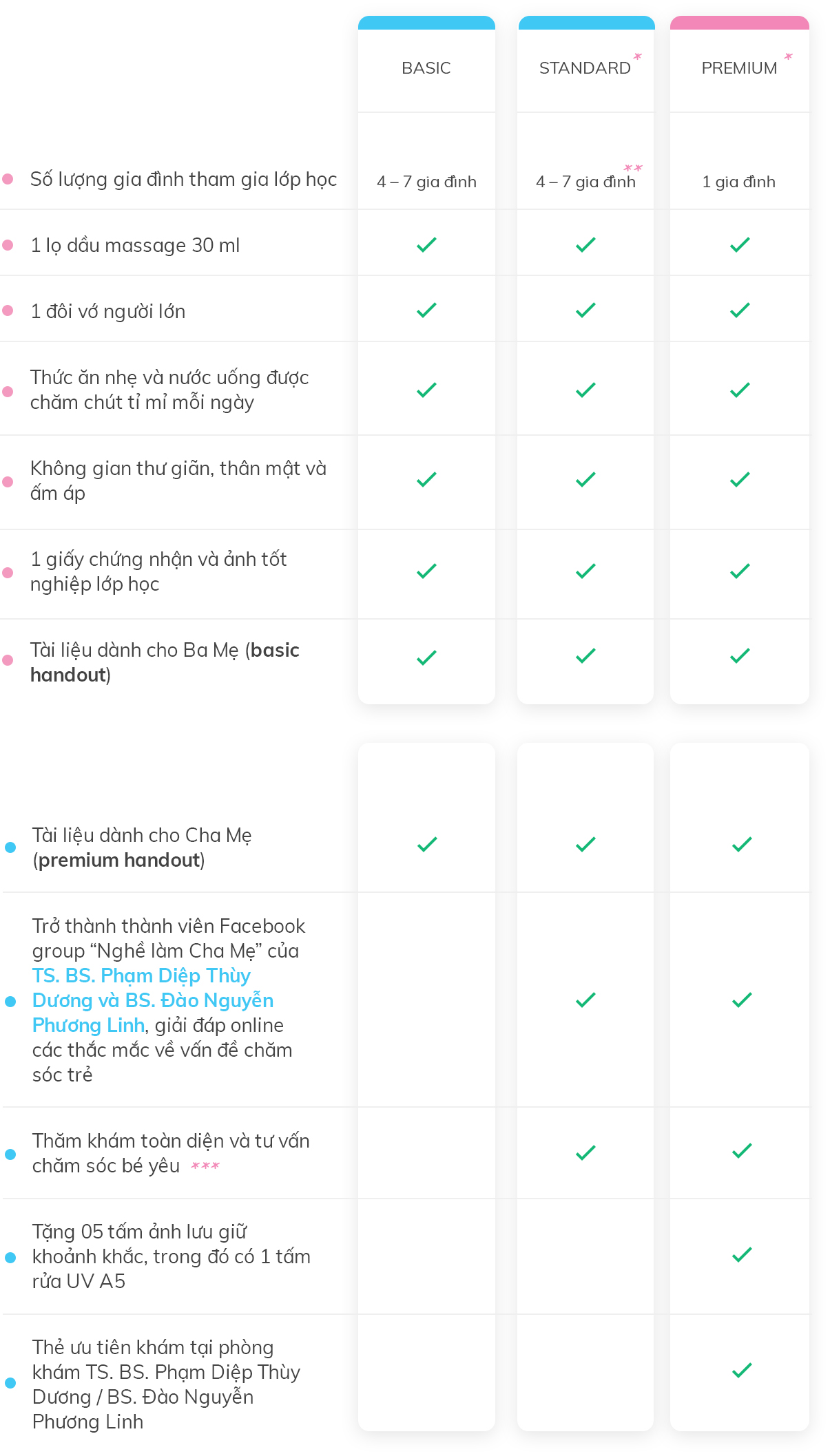Open the TS. BS. Phạm Diệp Thùy Dương link
Screen dimensions: 830x1456
141,976
